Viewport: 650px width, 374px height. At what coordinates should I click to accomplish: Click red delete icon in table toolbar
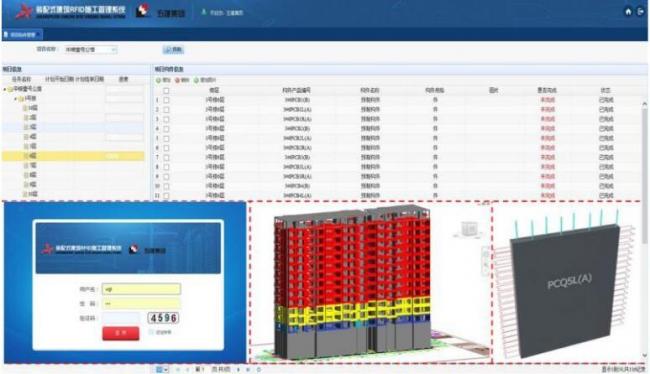coord(177,80)
